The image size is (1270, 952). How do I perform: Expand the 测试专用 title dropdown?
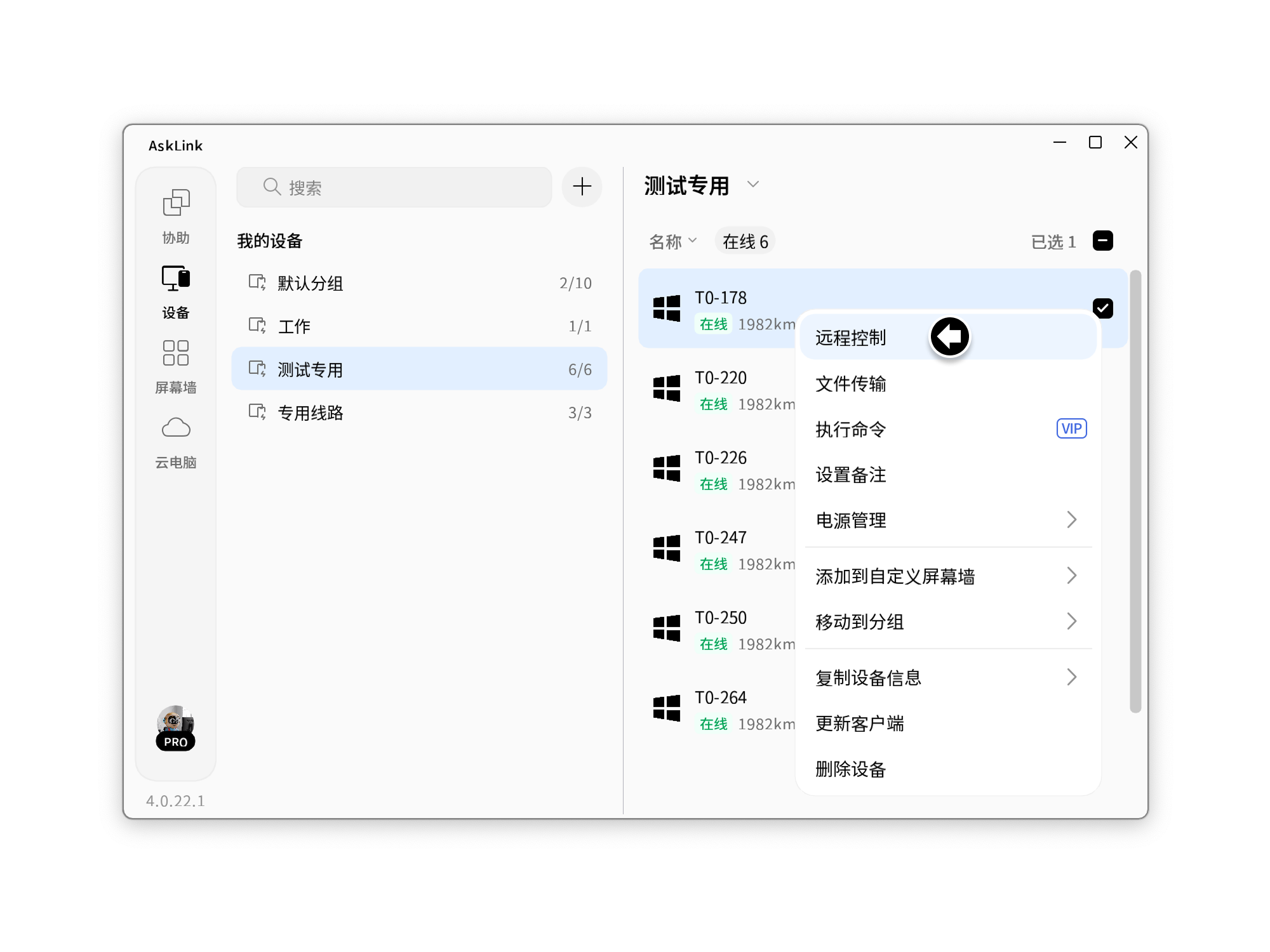[753, 185]
